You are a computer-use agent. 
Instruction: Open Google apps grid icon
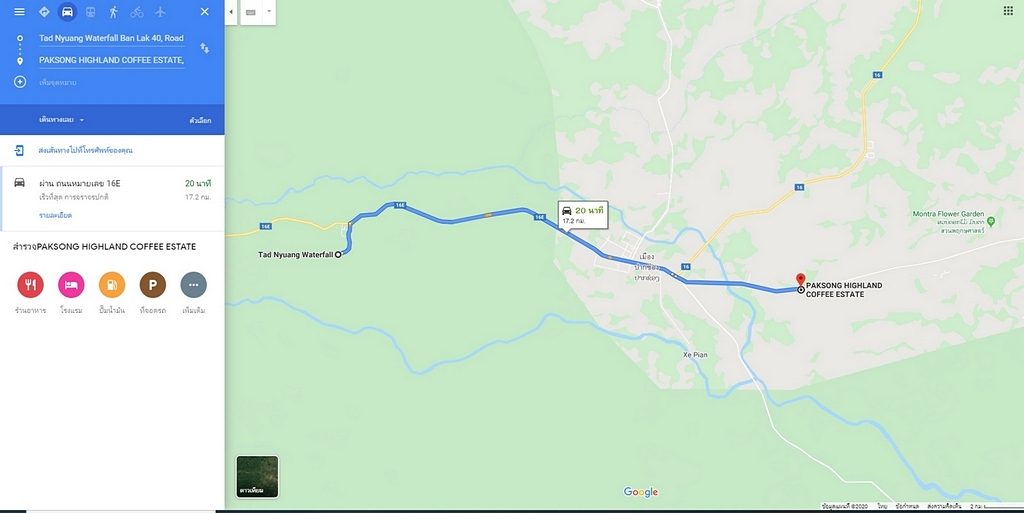[1008, 10]
